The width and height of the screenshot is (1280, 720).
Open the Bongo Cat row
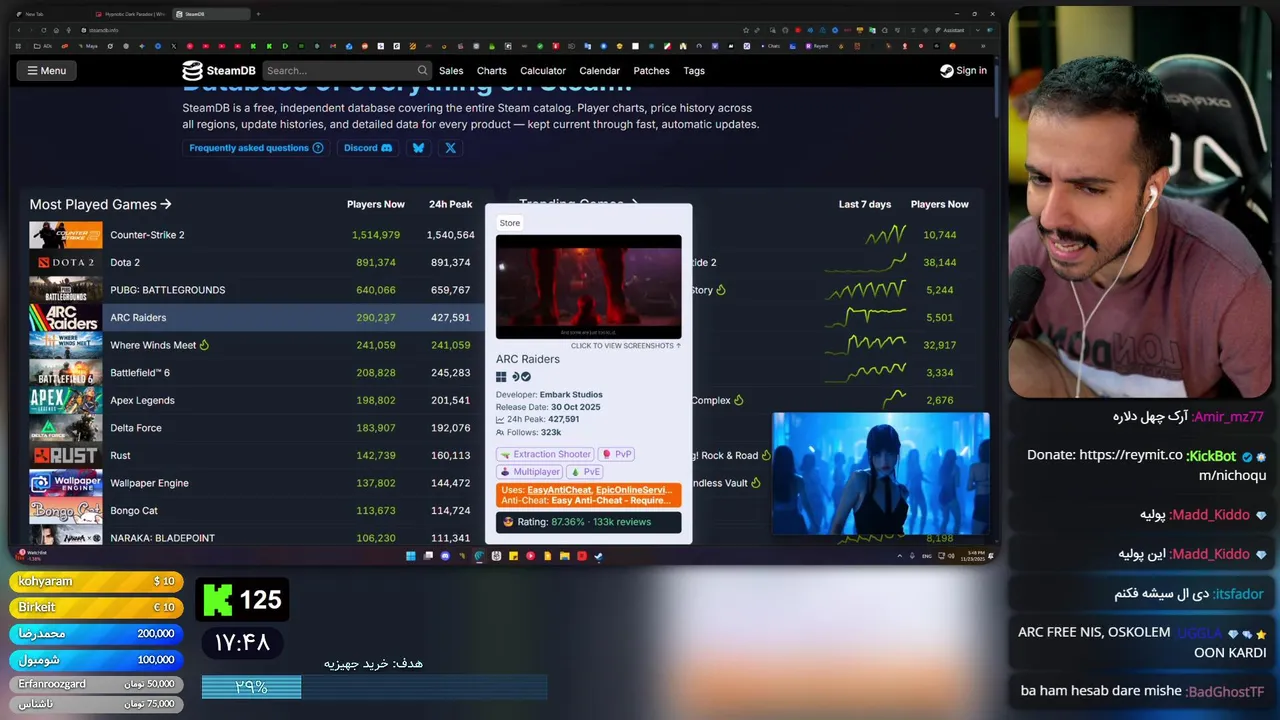(256, 510)
